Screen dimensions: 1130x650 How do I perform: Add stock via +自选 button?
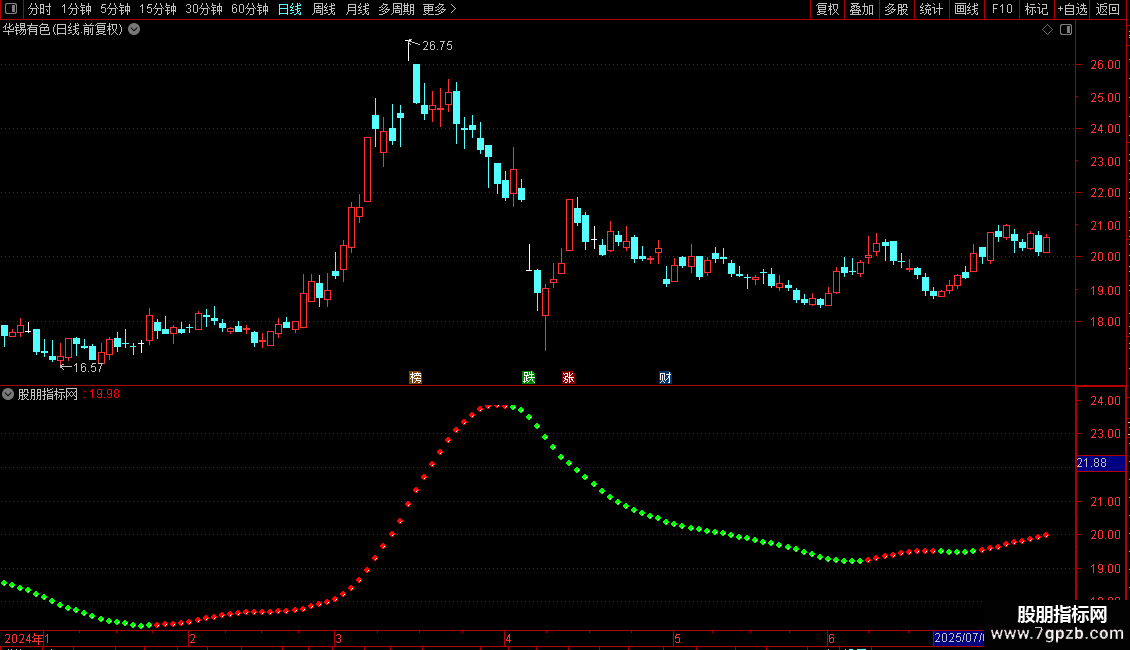click(1072, 9)
